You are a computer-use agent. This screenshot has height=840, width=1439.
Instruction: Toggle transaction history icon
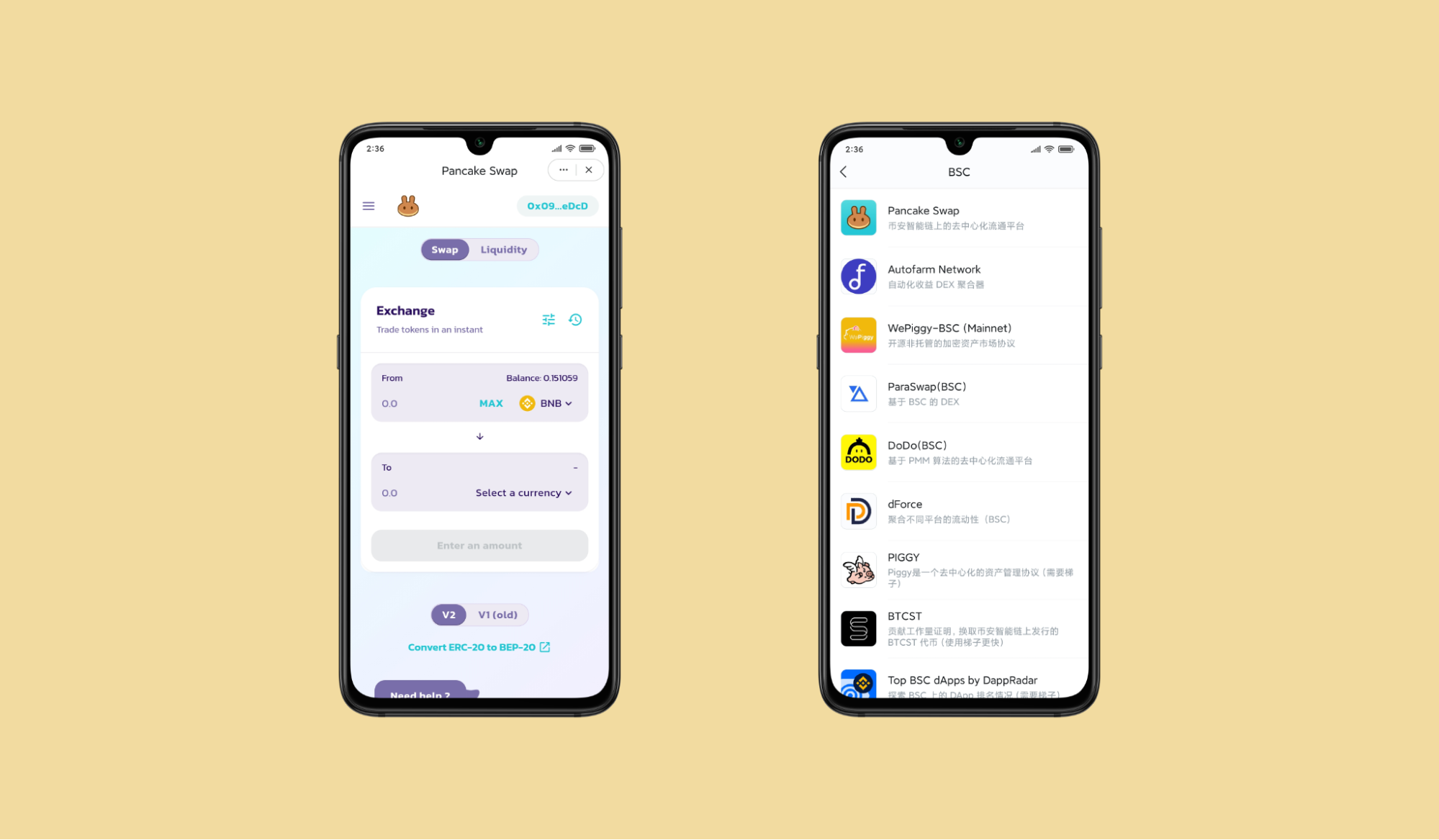tap(575, 319)
